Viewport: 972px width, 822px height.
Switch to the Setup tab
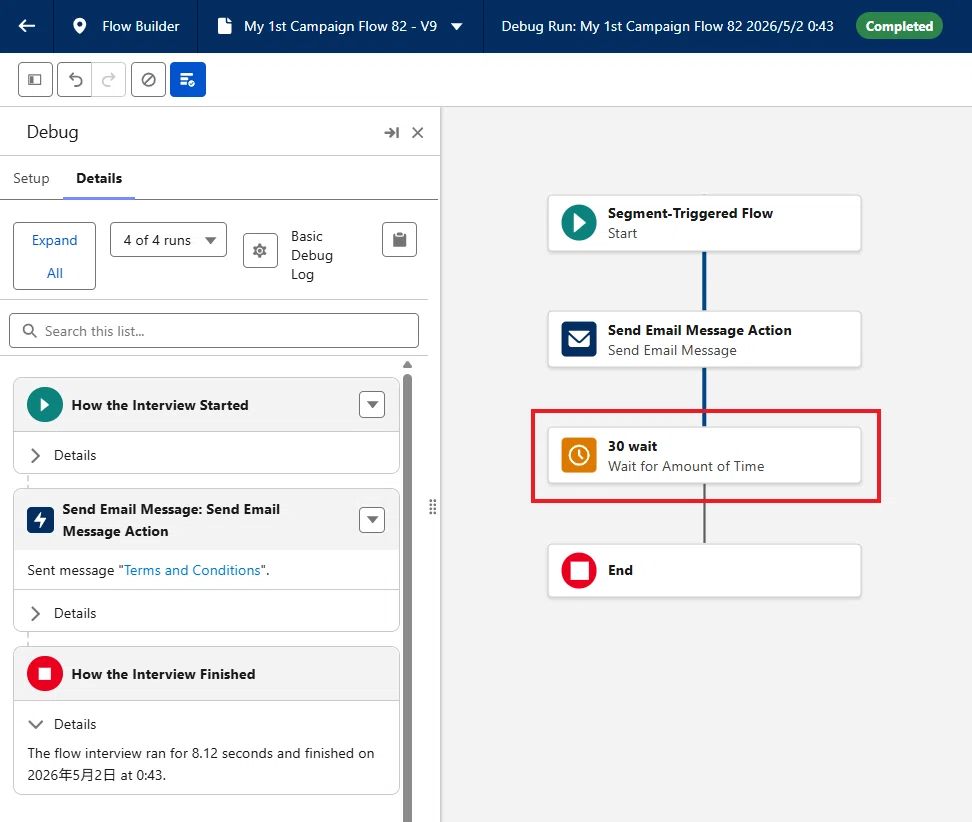[31, 179]
